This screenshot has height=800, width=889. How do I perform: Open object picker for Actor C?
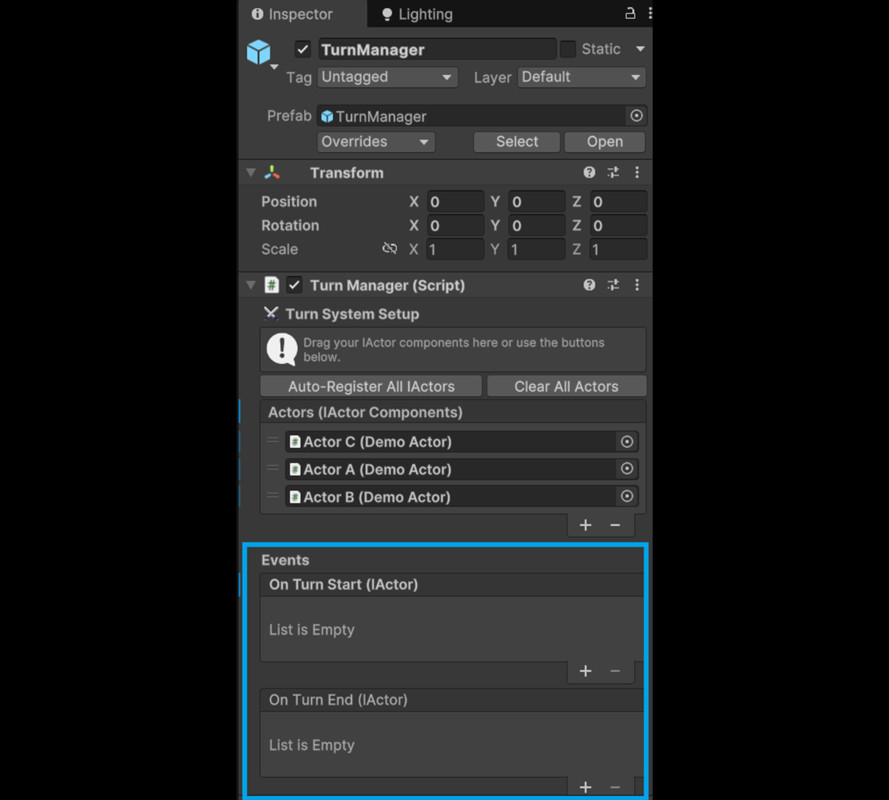click(x=626, y=442)
